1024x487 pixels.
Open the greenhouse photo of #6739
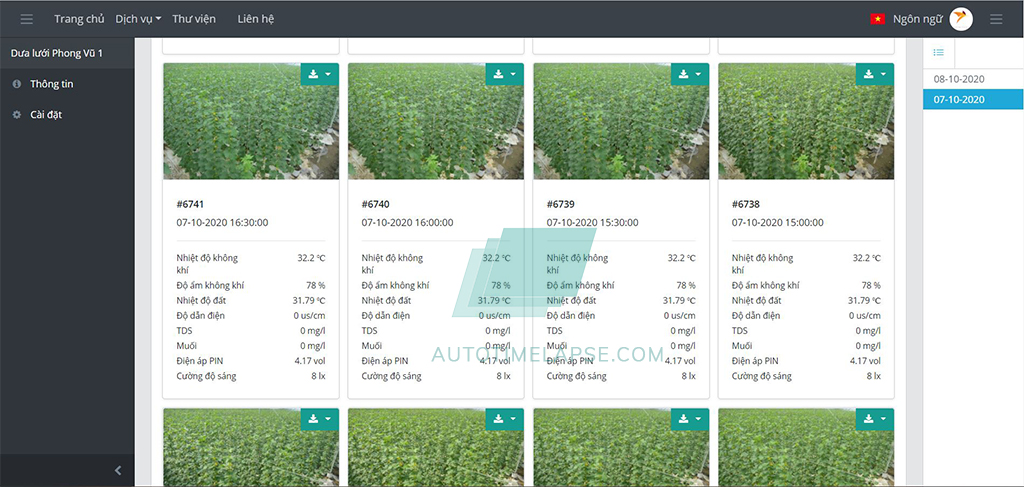(621, 121)
